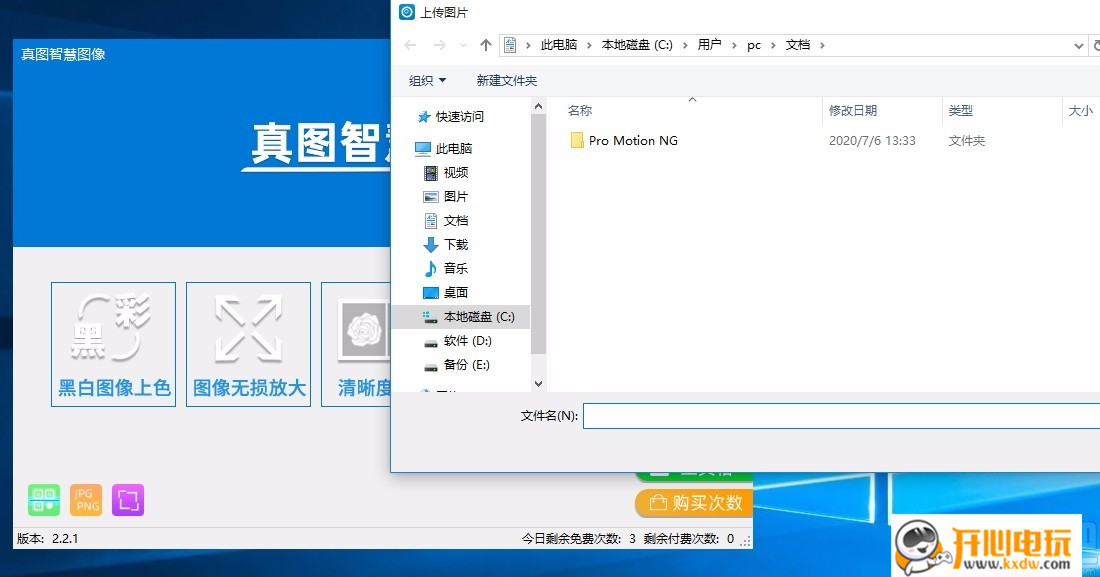Navigate to pc in the breadcrumb path

pos(753,45)
